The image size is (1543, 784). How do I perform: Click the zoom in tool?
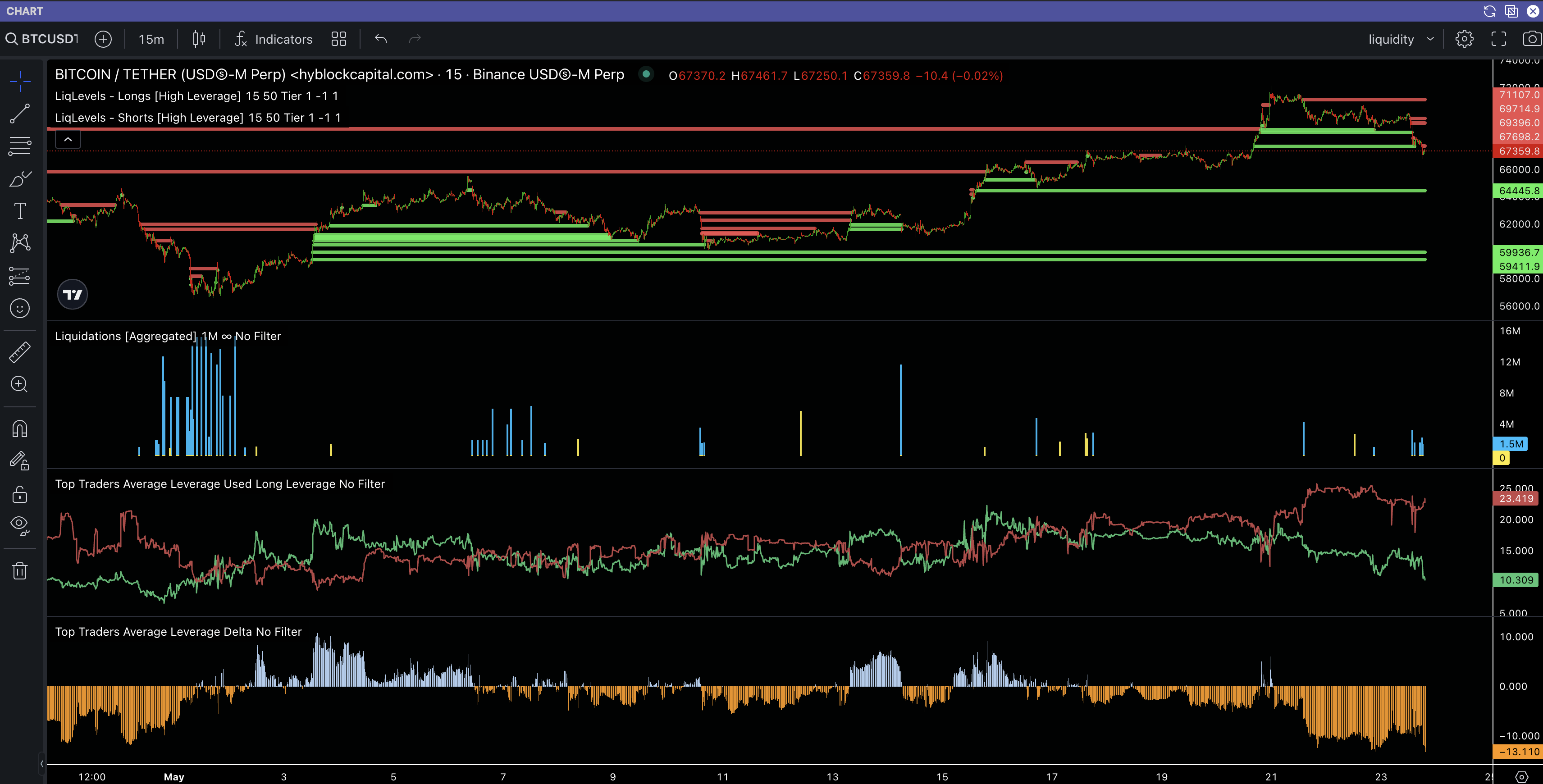click(20, 384)
